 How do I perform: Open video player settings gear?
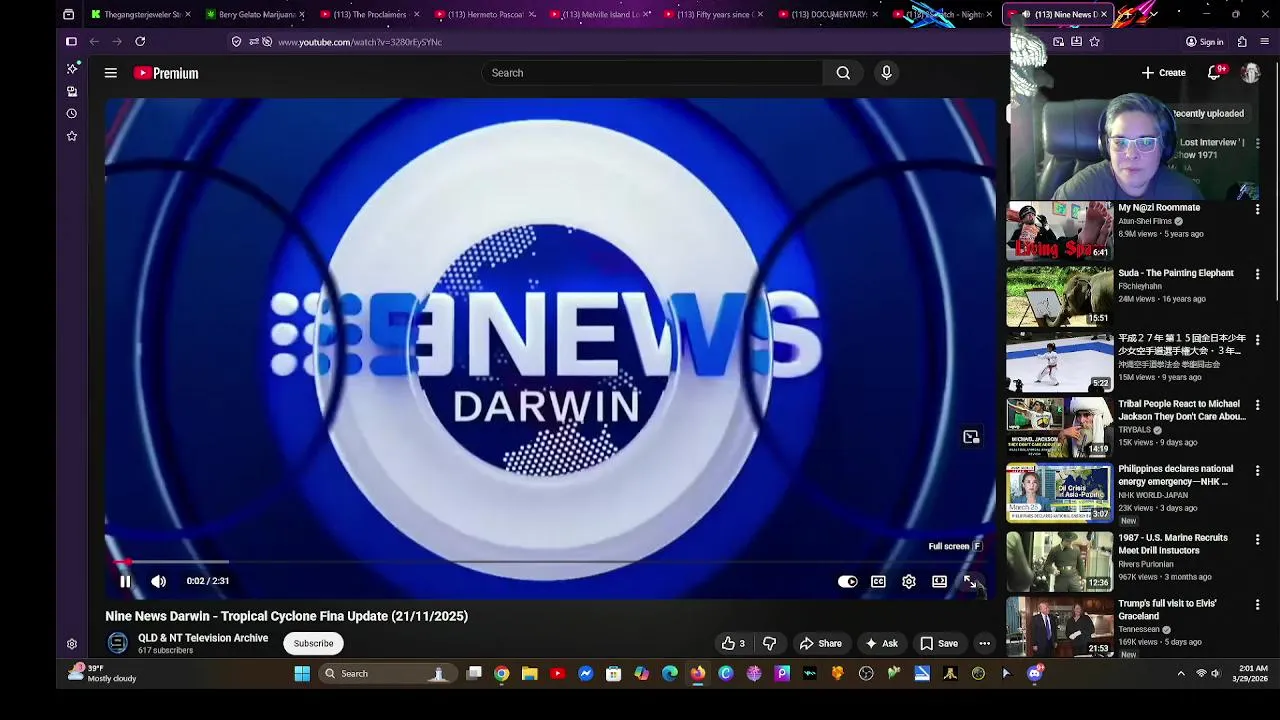tap(908, 581)
